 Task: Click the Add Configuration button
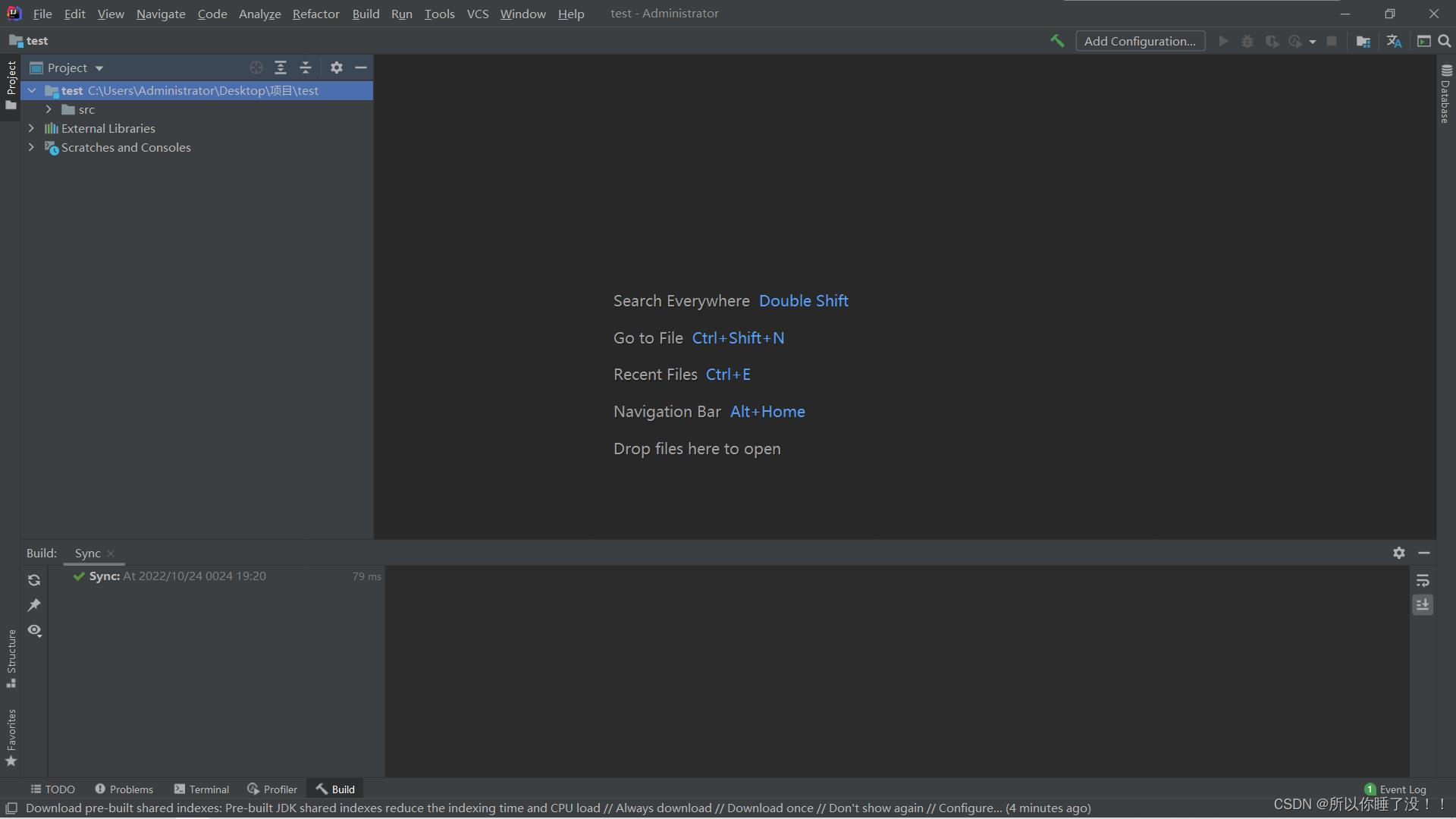1140,41
